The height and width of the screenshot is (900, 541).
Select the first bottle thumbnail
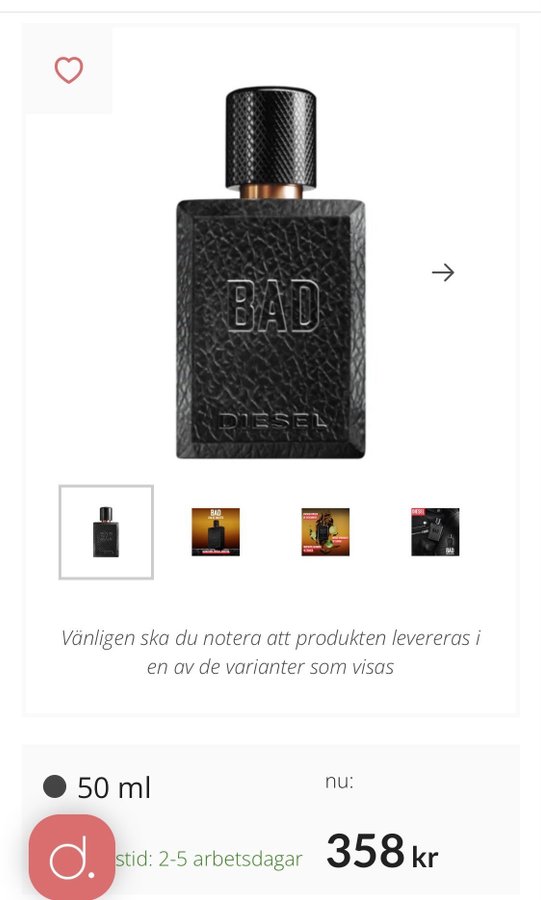point(106,532)
